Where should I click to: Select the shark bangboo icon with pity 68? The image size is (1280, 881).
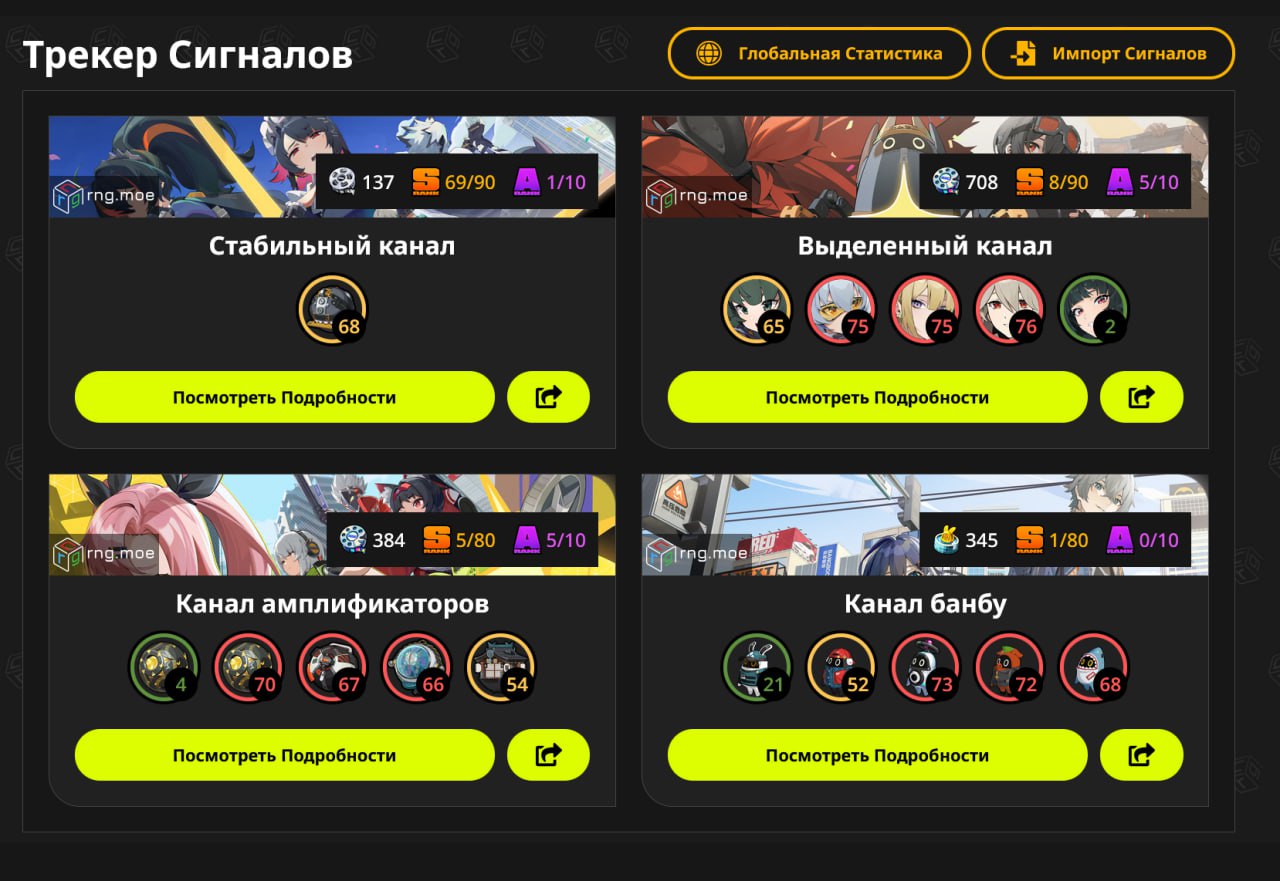pyautogui.click(x=1094, y=668)
